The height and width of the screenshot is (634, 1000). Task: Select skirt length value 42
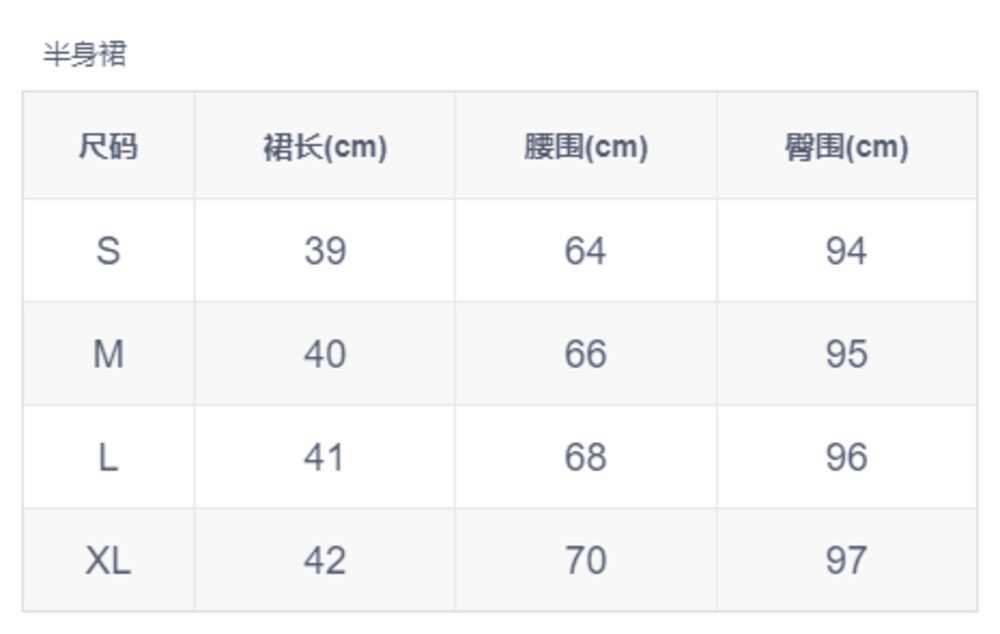pyautogui.click(x=325, y=560)
